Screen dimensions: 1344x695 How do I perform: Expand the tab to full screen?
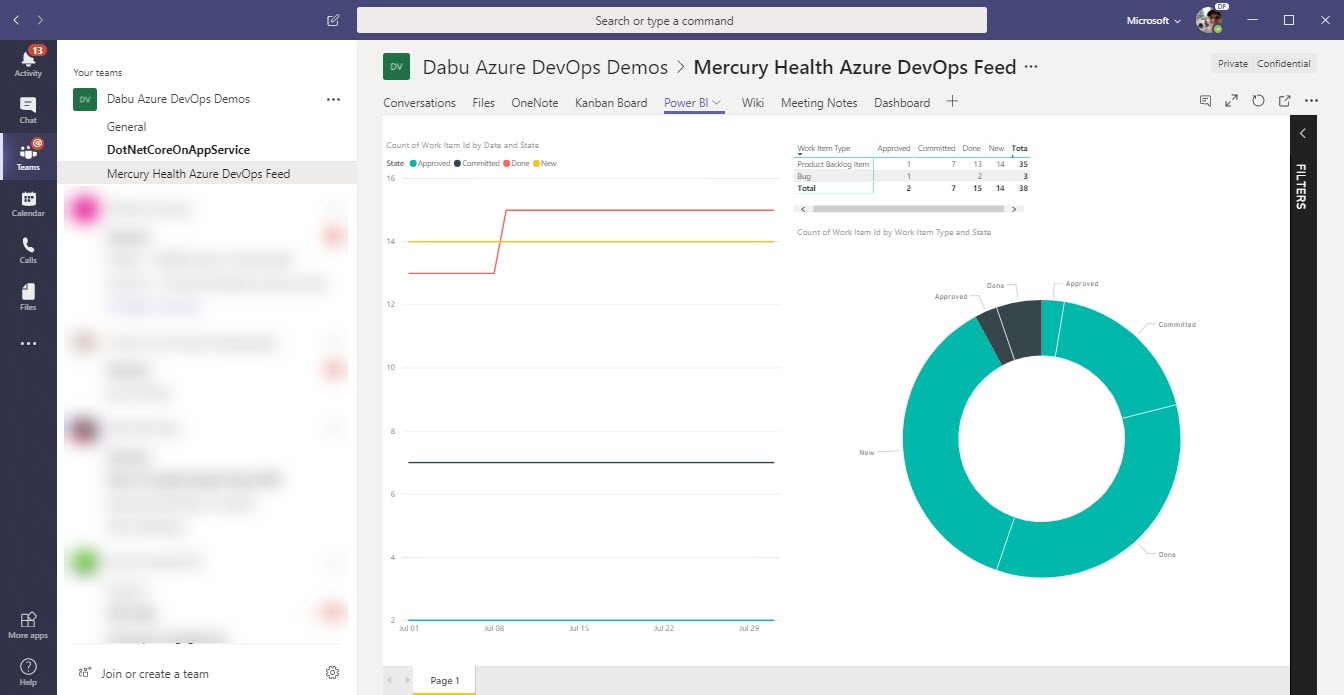pos(1232,101)
